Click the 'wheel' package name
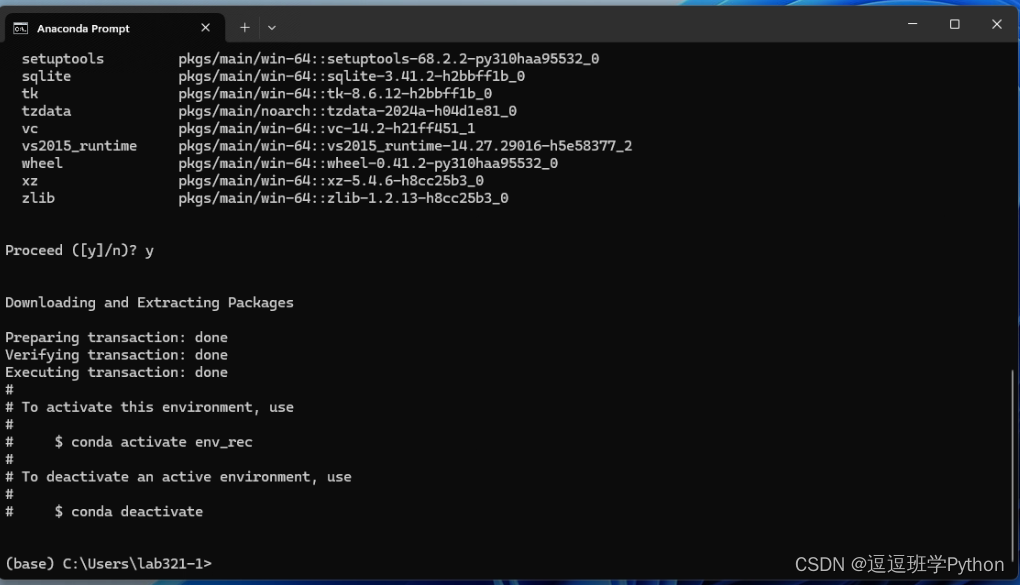 [x=42, y=163]
